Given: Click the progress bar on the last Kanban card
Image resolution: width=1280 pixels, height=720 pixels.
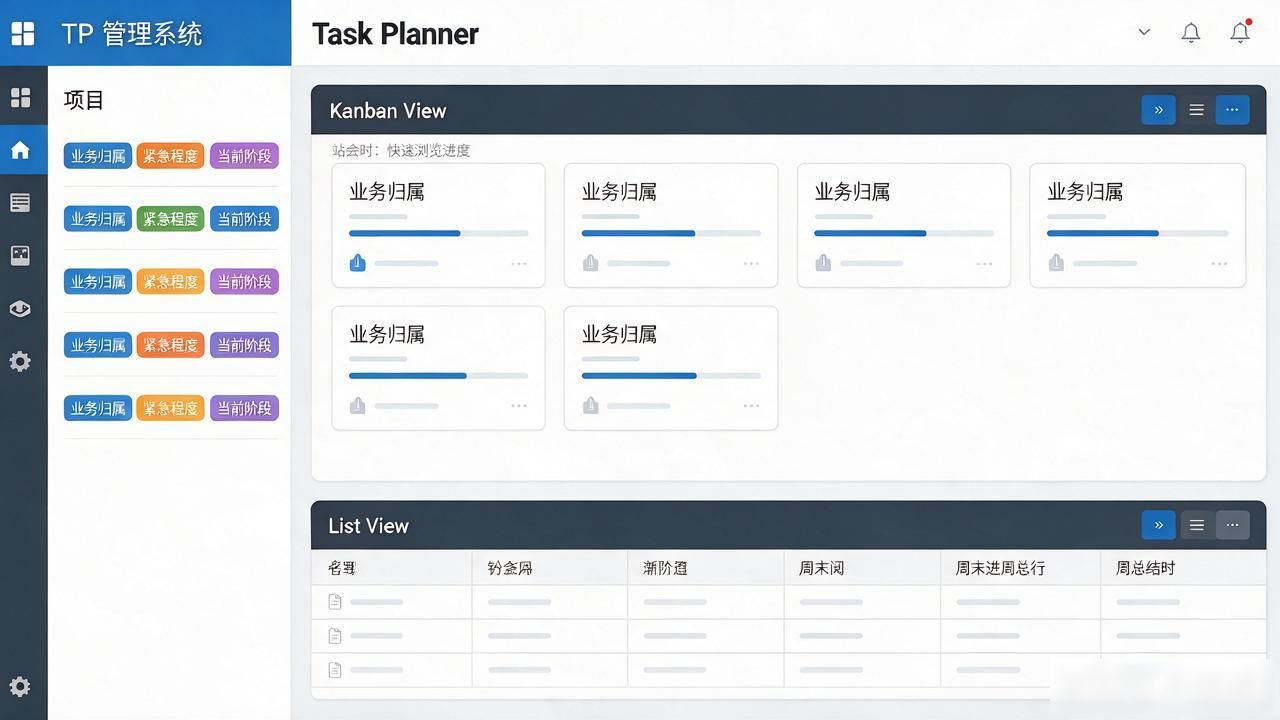Looking at the screenshot, I should point(671,376).
